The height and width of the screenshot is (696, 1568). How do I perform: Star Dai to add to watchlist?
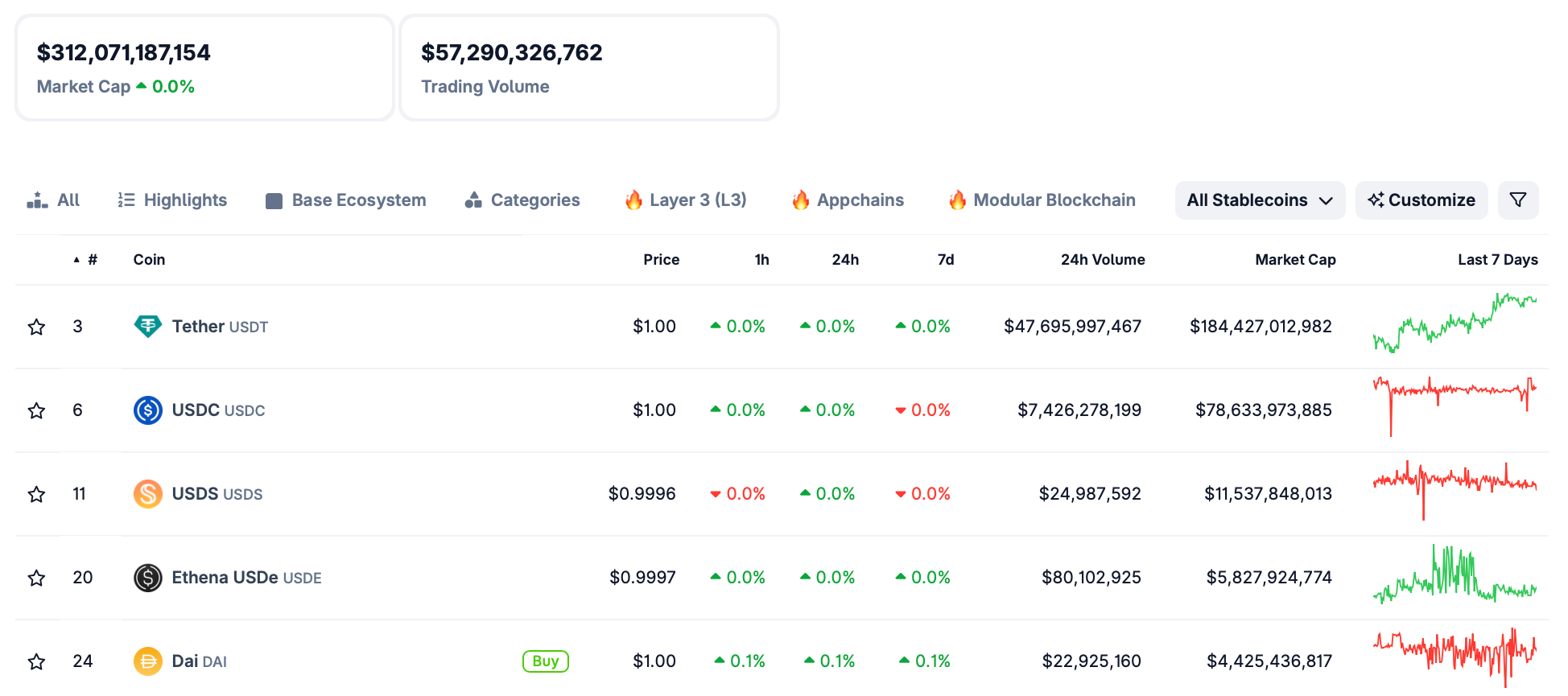coord(36,661)
